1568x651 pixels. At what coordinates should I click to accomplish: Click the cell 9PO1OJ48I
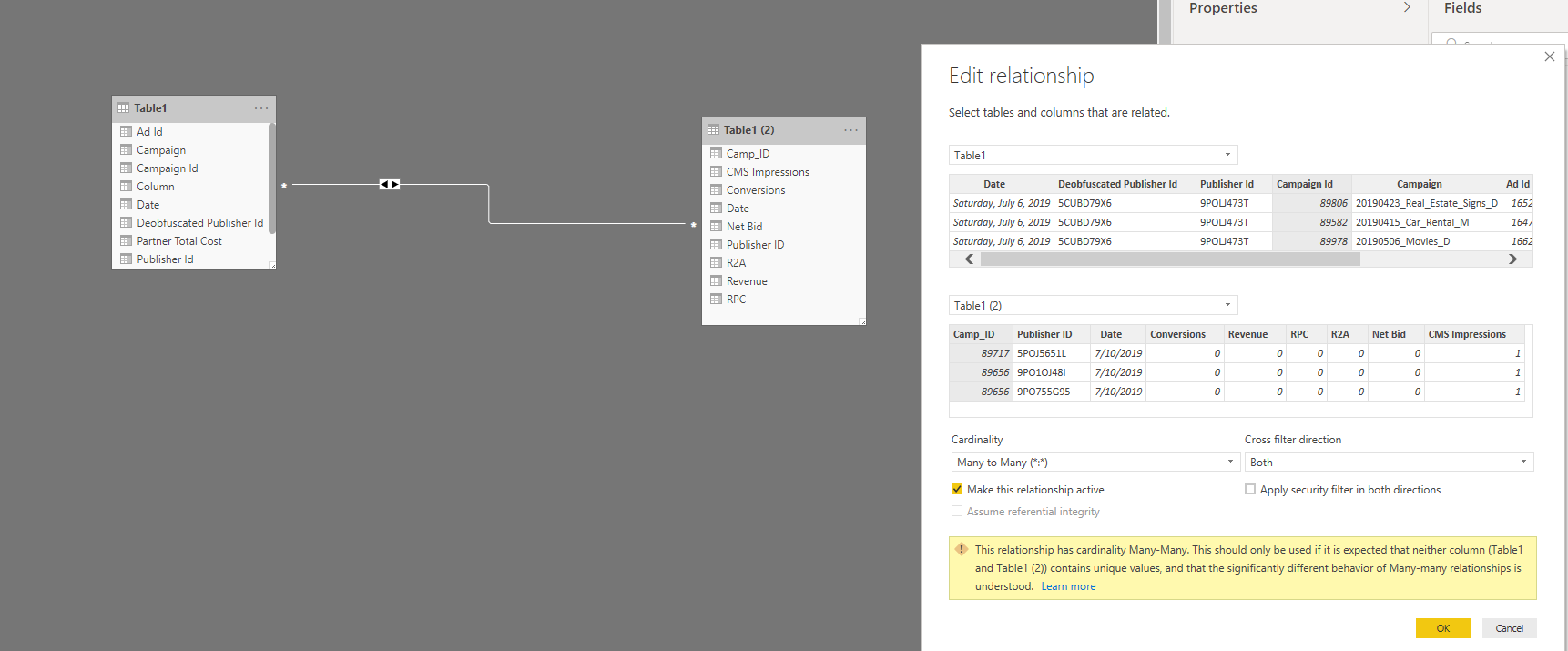pos(1052,372)
